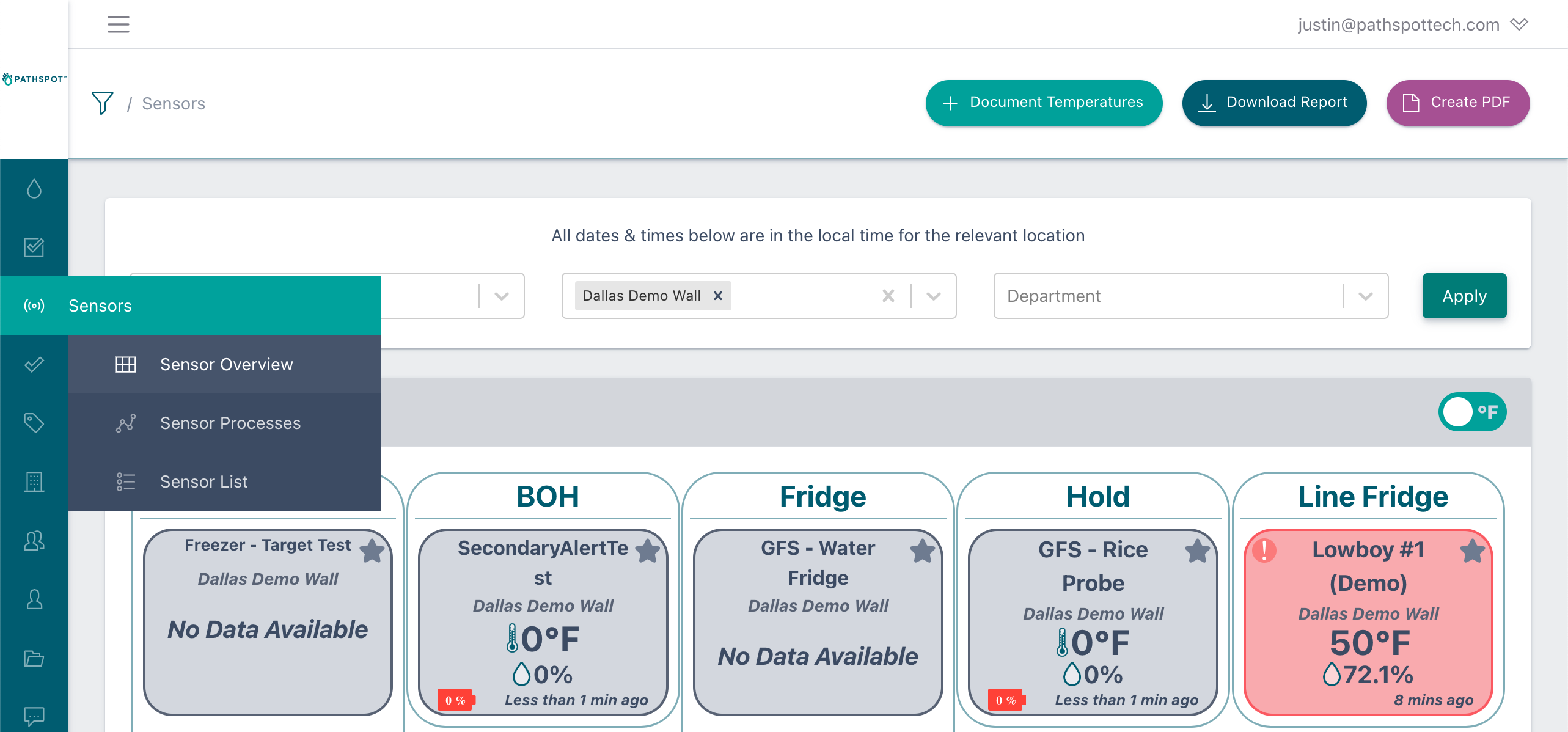1568x732 pixels.
Task: Open the building/locations icon in sidebar
Action: point(34,481)
